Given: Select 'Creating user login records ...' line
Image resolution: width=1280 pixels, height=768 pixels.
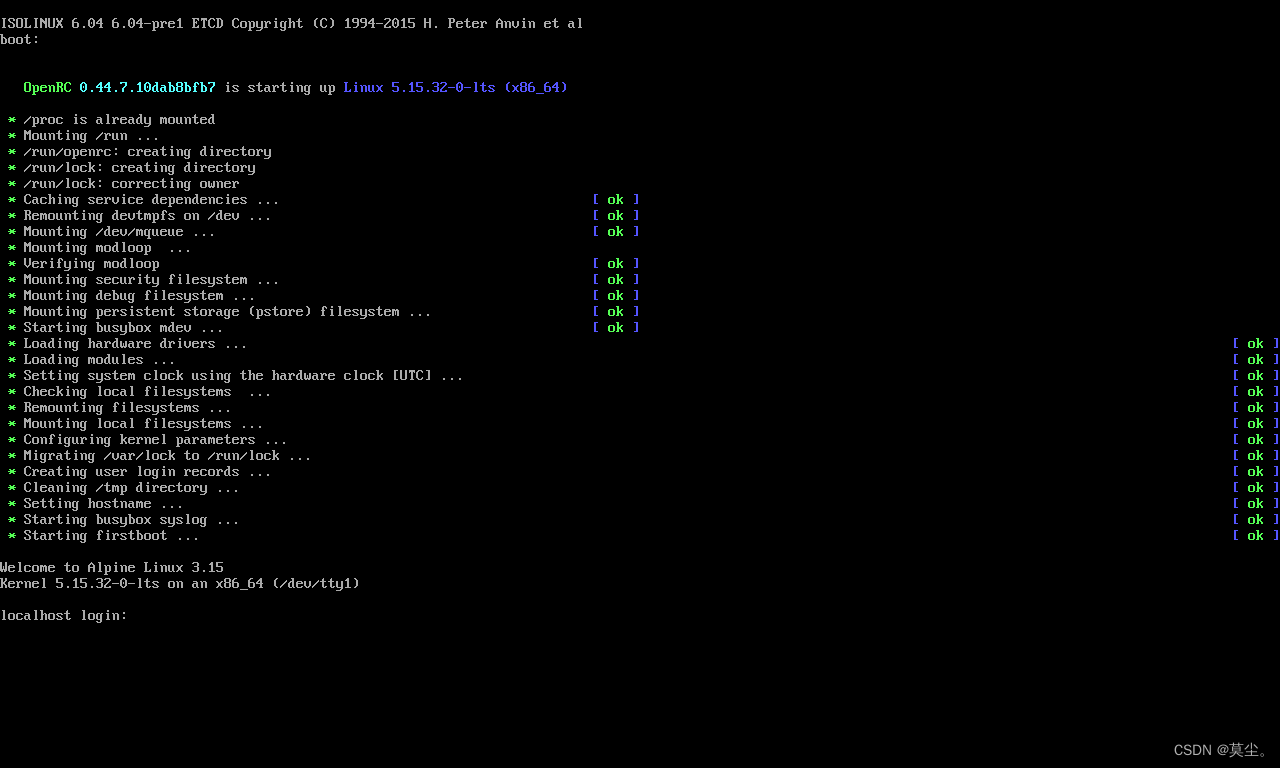Looking at the screenshot, I should [x=140, y=471].
